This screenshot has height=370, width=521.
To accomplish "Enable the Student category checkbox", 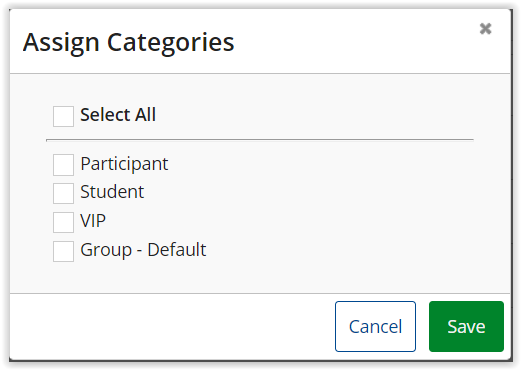I will tap(63, 193).
